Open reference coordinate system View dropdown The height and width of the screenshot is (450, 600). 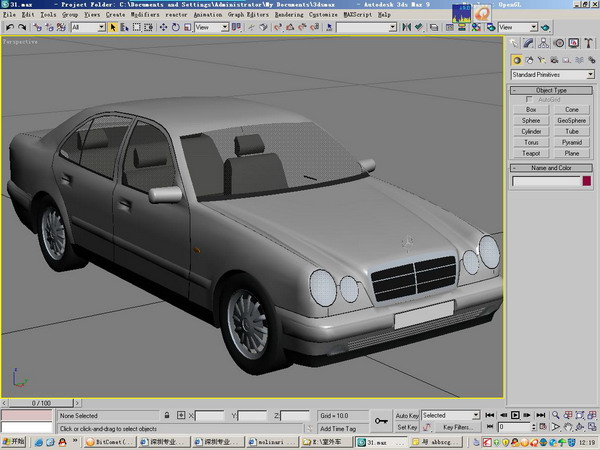pos(212,27)
